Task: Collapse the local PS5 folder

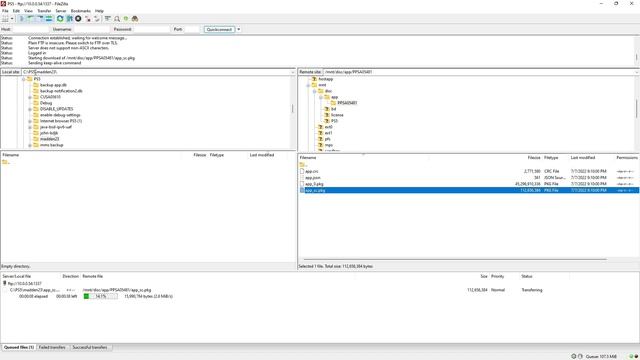Action: pyautogui.click(x=24, y=79)
